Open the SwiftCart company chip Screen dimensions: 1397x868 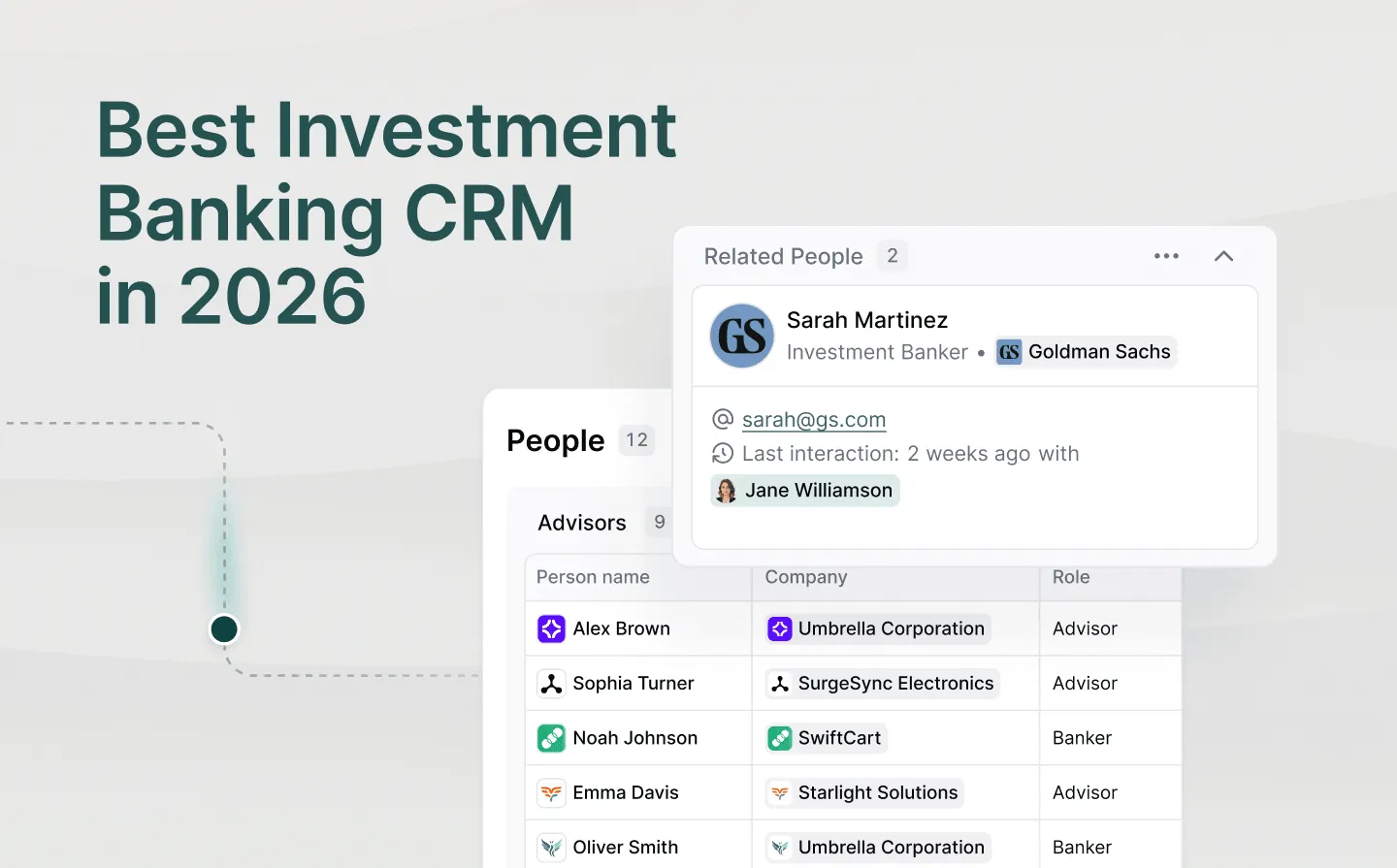pos(827,738)
